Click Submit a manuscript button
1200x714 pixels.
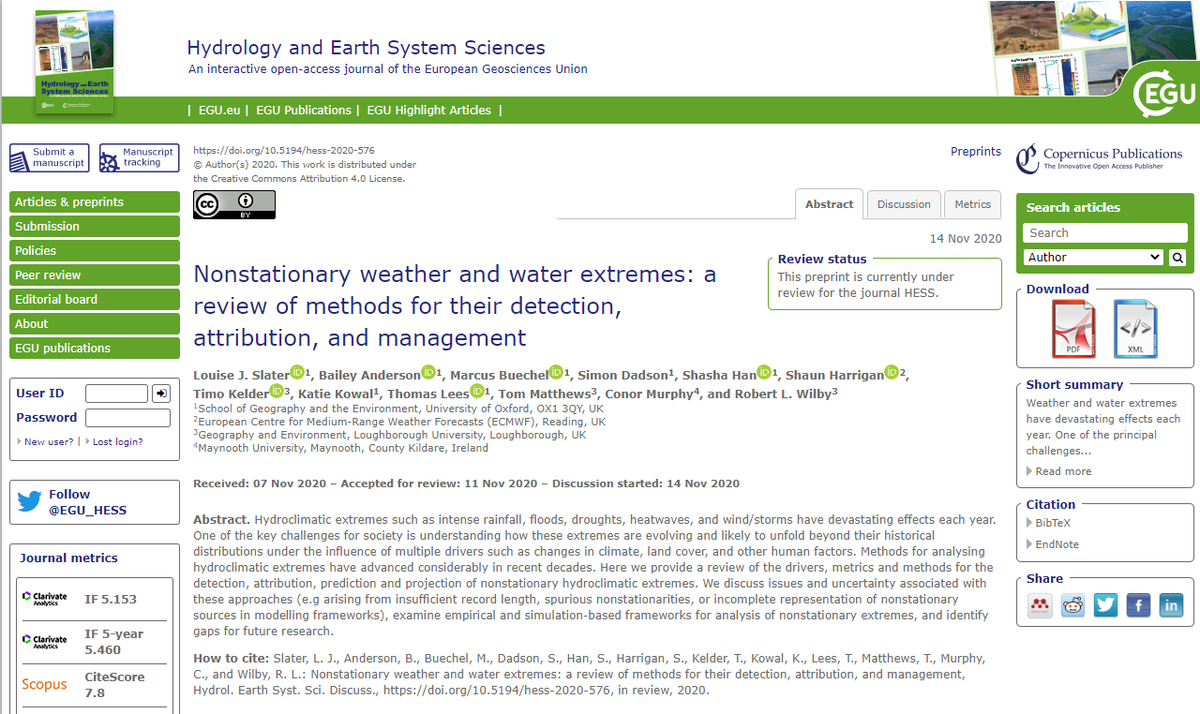[x=49, y=157]
